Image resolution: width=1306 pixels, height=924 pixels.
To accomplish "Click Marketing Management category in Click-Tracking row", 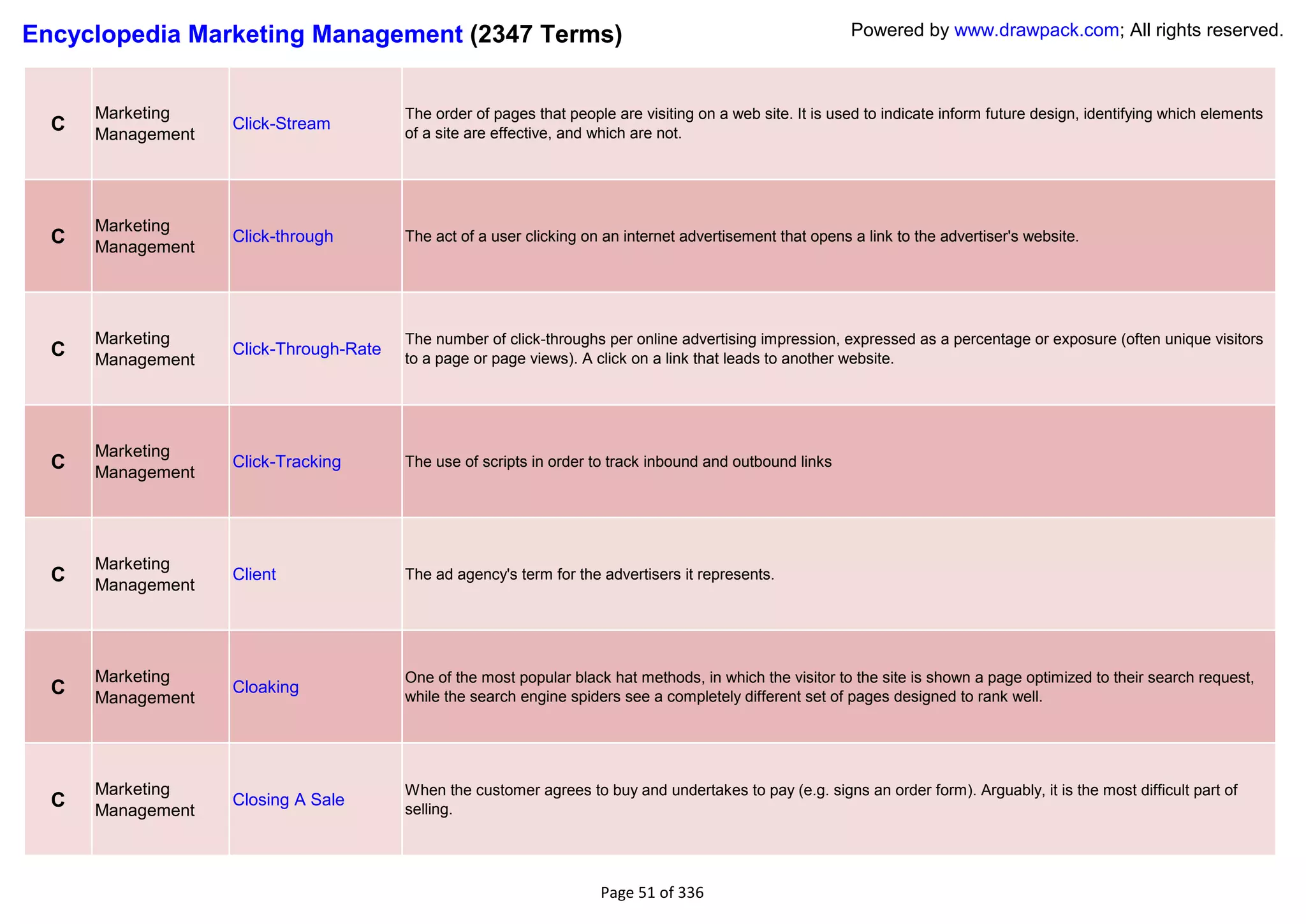I will click(x=145, y=462).
